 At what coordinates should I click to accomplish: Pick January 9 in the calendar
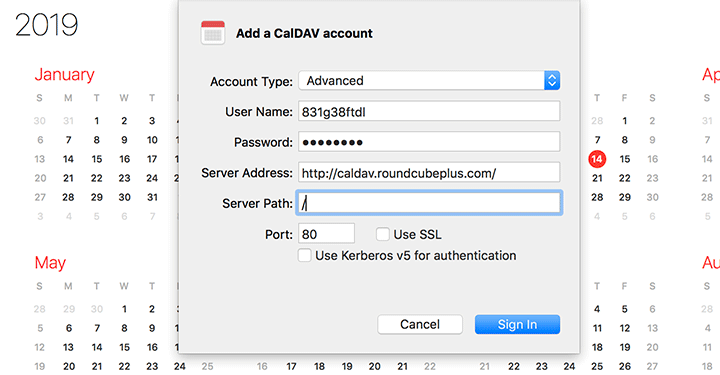(x=124, y=140)
